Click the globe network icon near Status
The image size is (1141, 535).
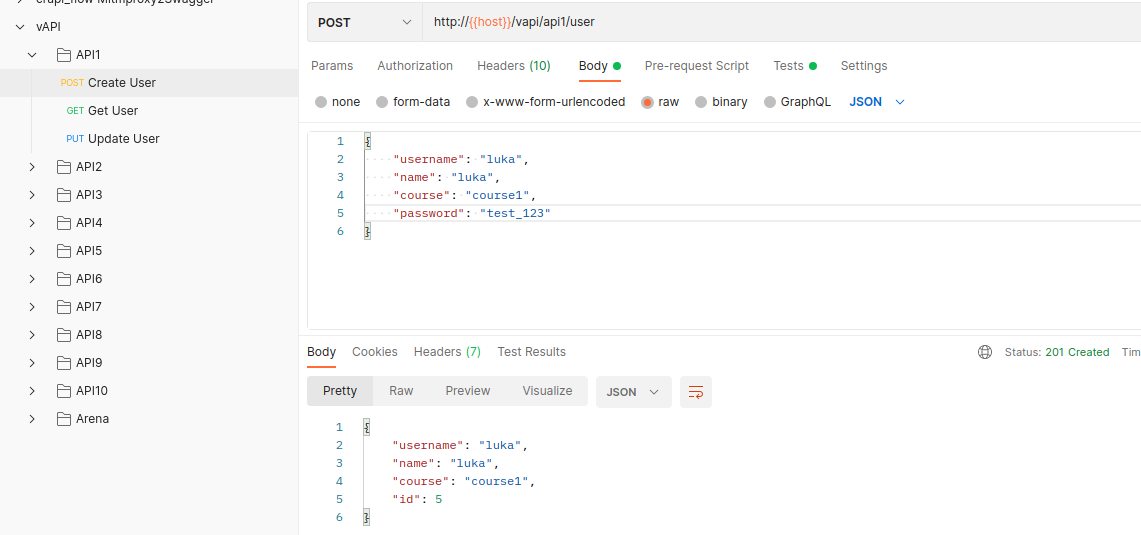(985, 352)
